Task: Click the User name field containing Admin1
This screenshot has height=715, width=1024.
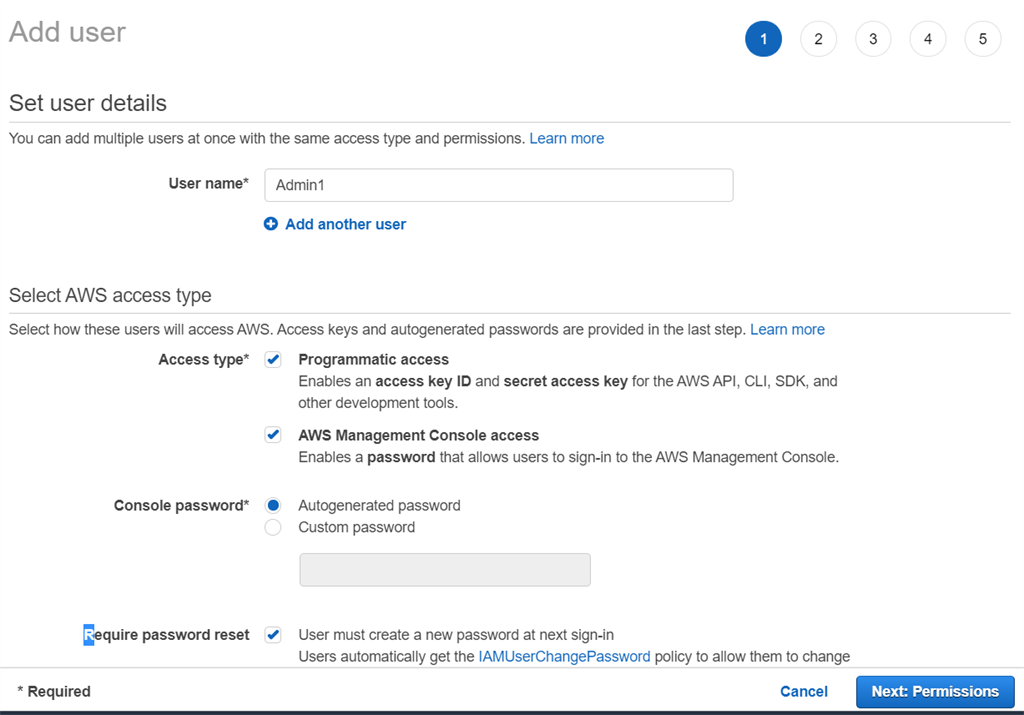Action: pyautogui.click(x=498, y=185)
